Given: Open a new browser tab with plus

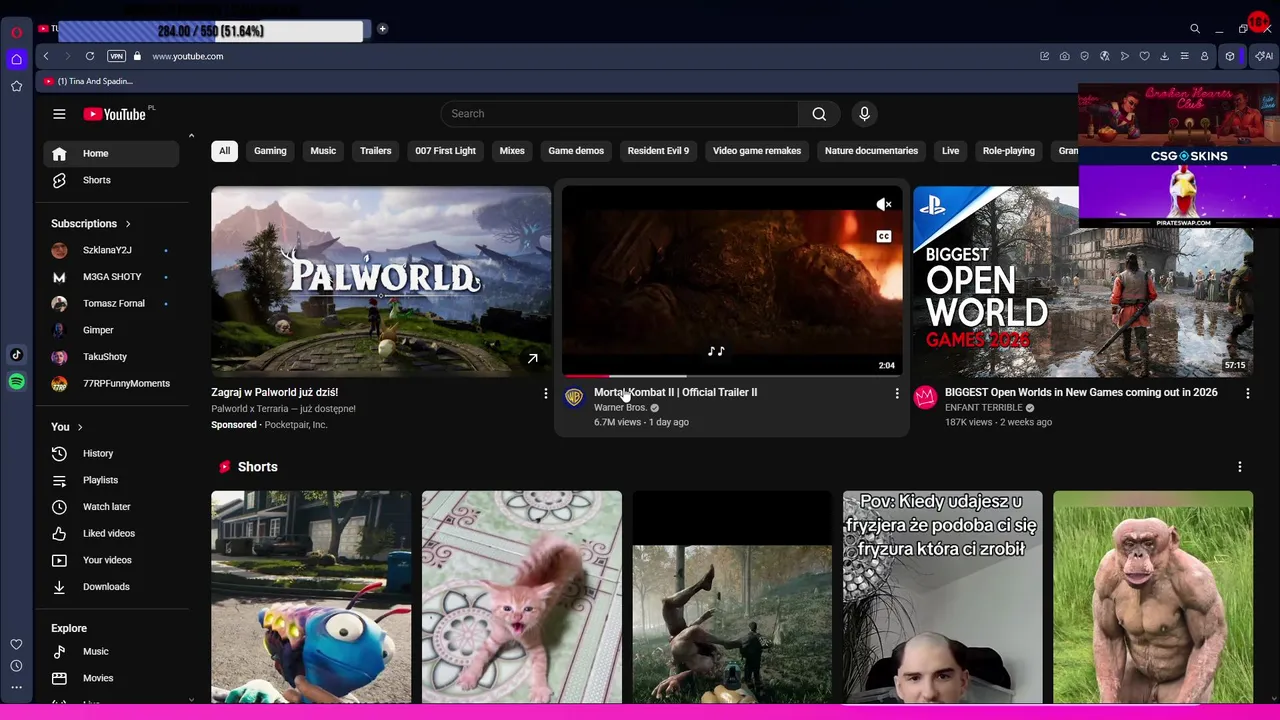Looking at the screenshot, I should (382, 29).
